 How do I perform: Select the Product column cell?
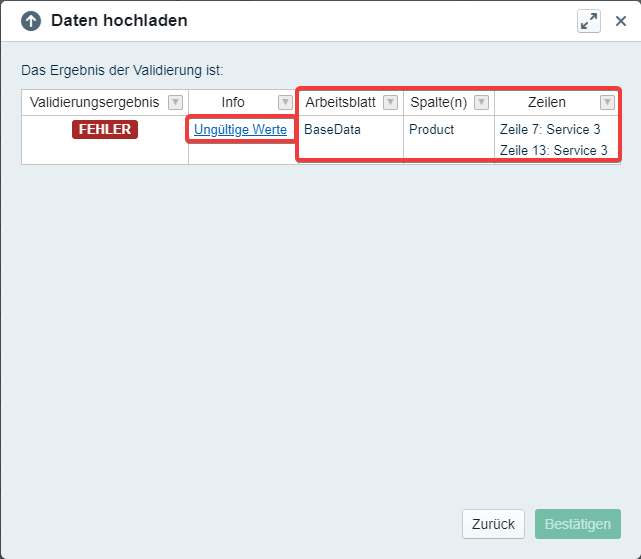431,130
